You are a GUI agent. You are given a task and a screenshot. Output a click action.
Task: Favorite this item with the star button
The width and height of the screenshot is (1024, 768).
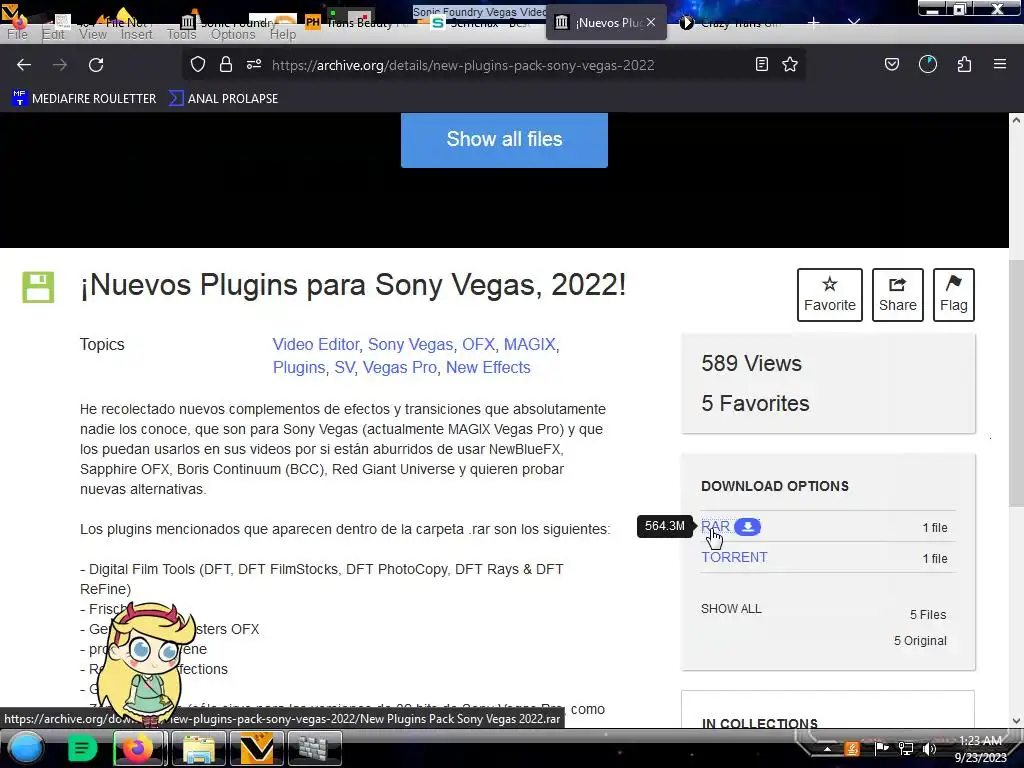tap(829, 295)
